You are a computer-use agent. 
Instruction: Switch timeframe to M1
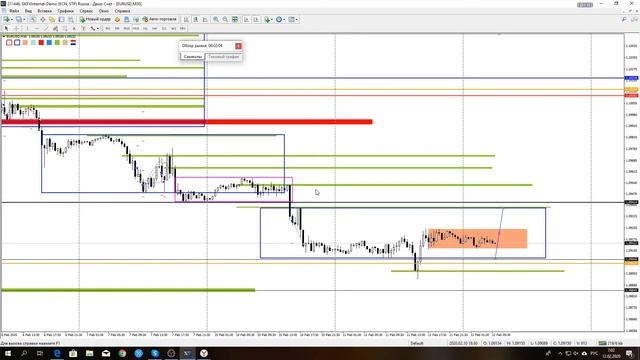point(108,28)
